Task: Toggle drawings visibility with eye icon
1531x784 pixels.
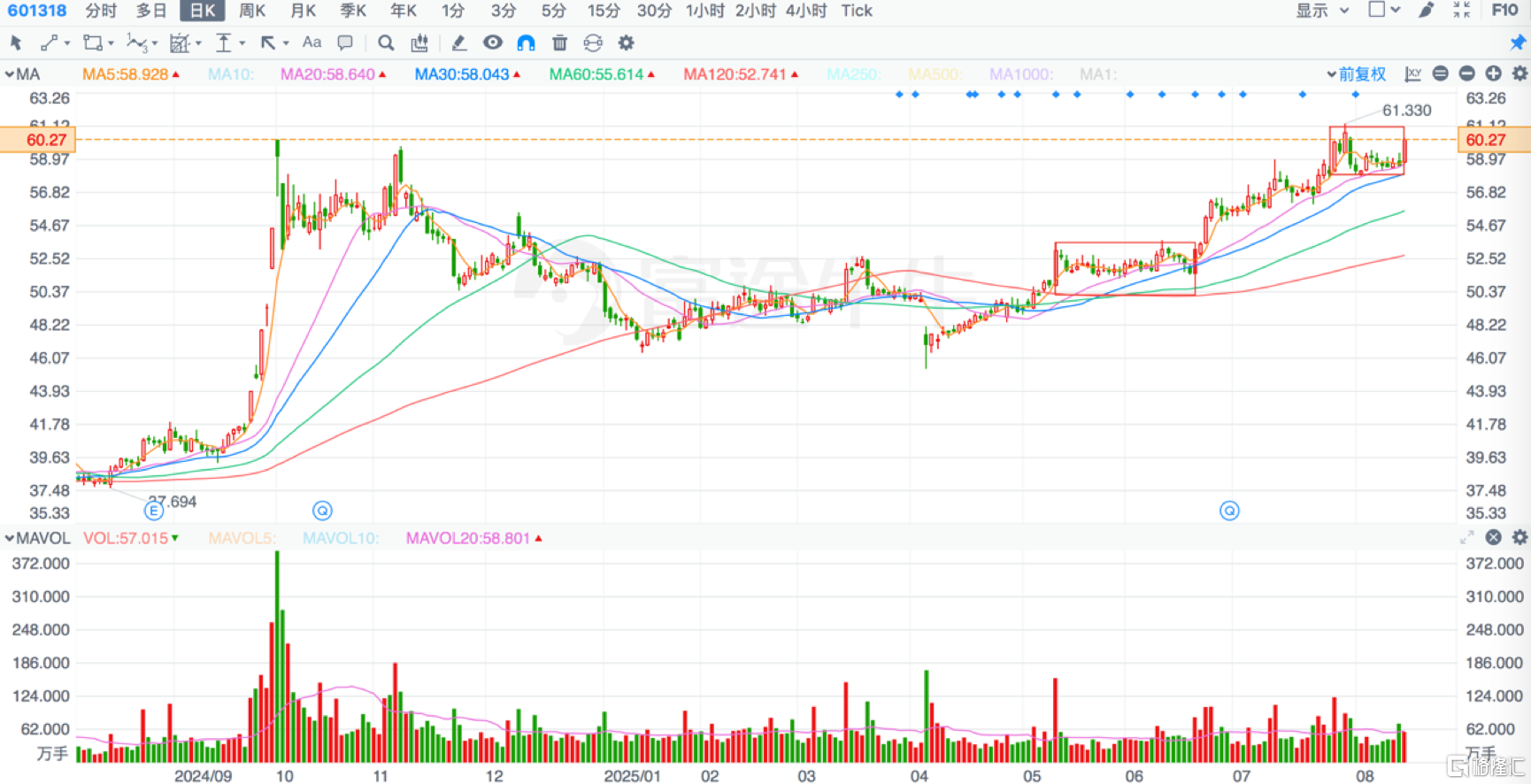Action: [492, 42]
